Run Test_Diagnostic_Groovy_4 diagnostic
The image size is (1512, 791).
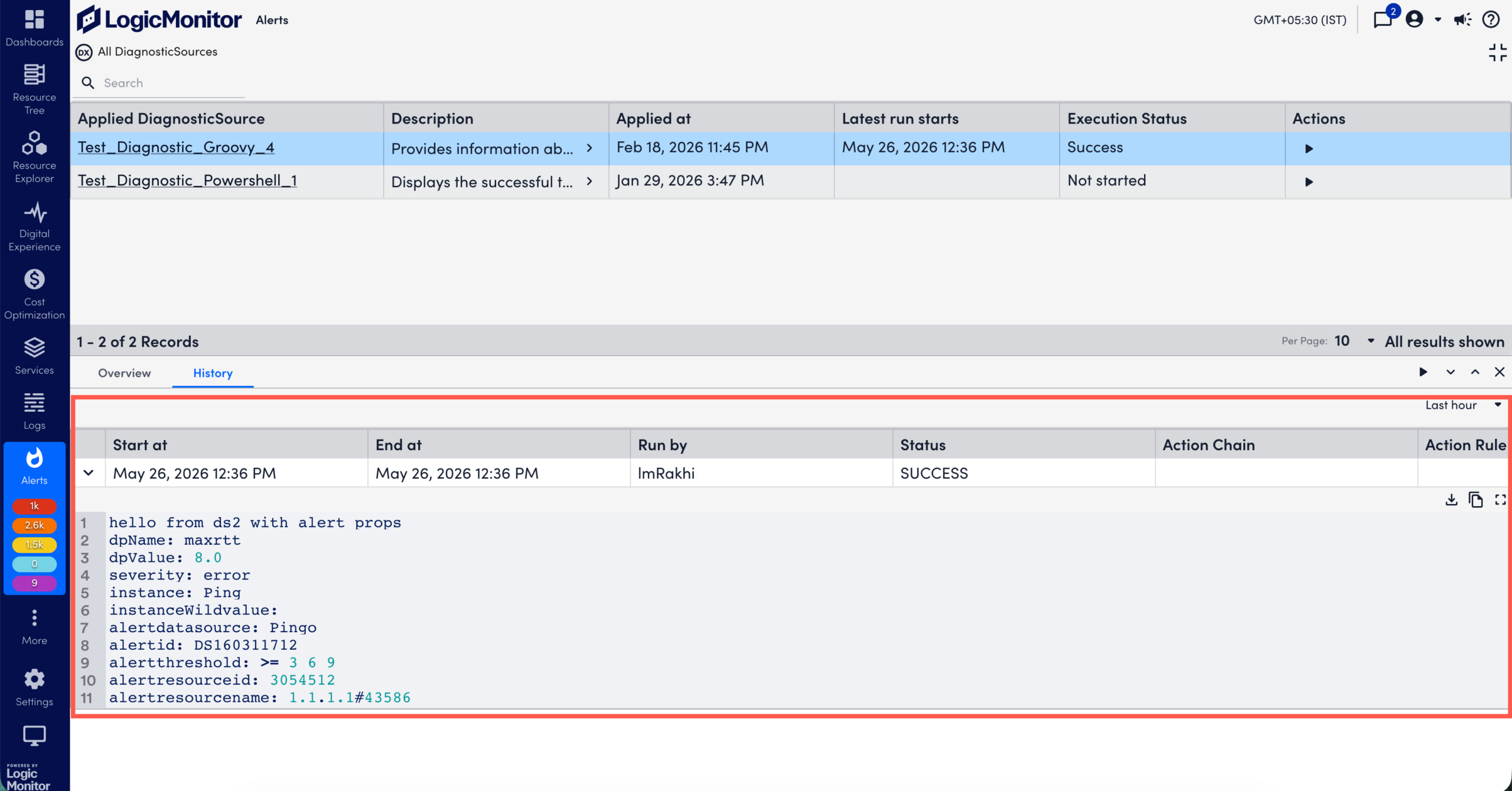pyautogui.click(x=1309, y=148)
